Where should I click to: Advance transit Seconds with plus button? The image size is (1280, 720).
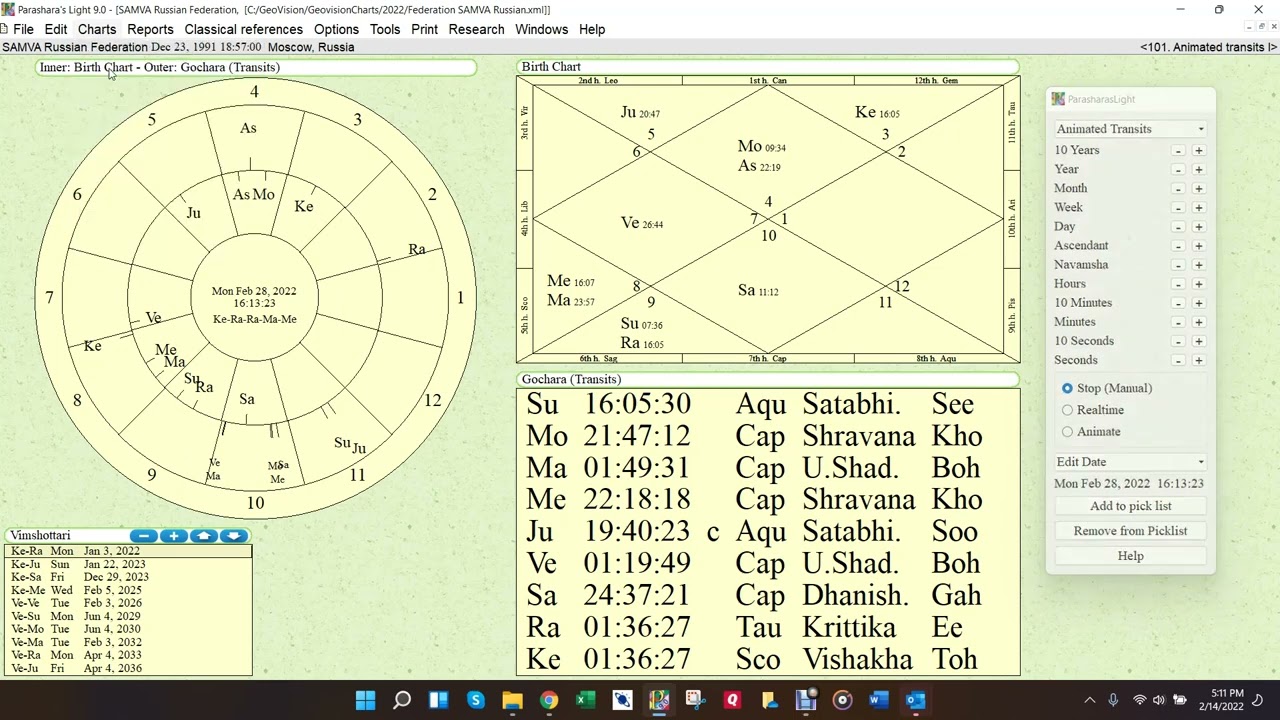pyautogui.click(x=1198, y=360)
